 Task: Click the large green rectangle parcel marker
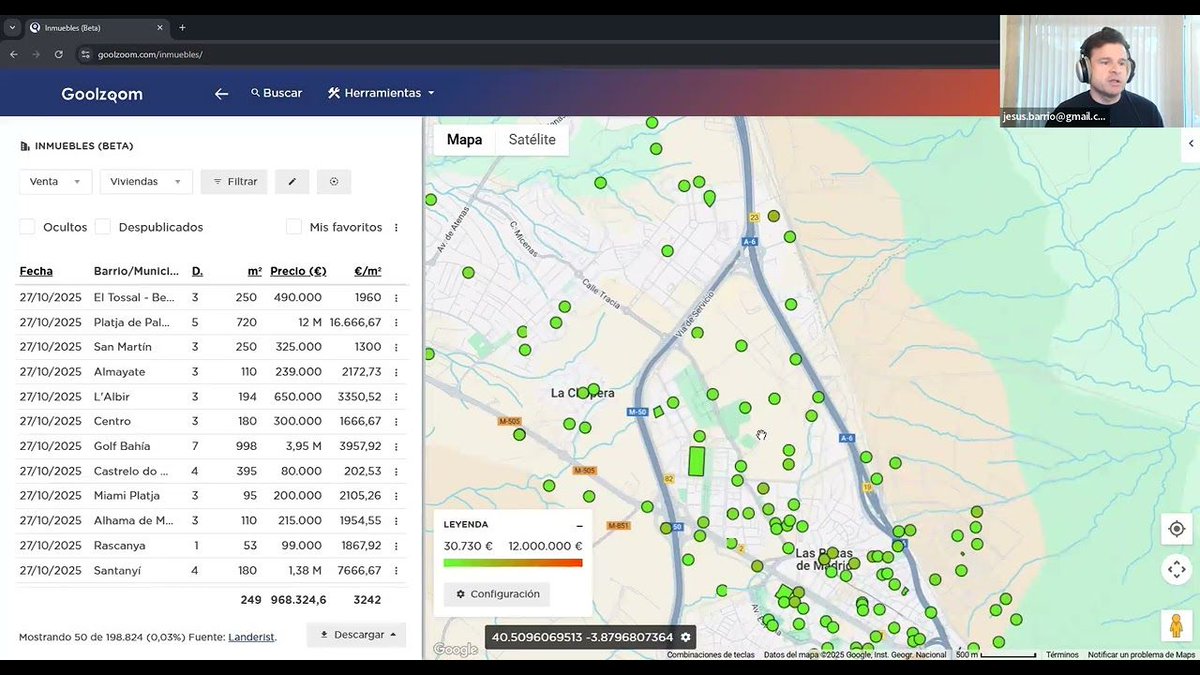pos(697,461)
